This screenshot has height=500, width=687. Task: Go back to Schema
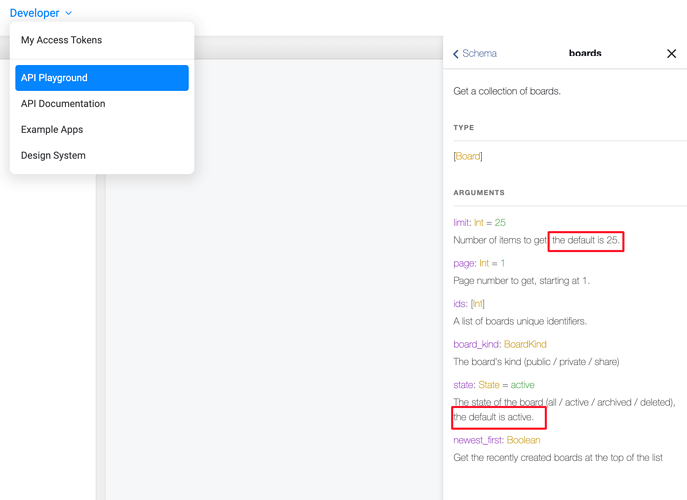(x=479, y=53)
